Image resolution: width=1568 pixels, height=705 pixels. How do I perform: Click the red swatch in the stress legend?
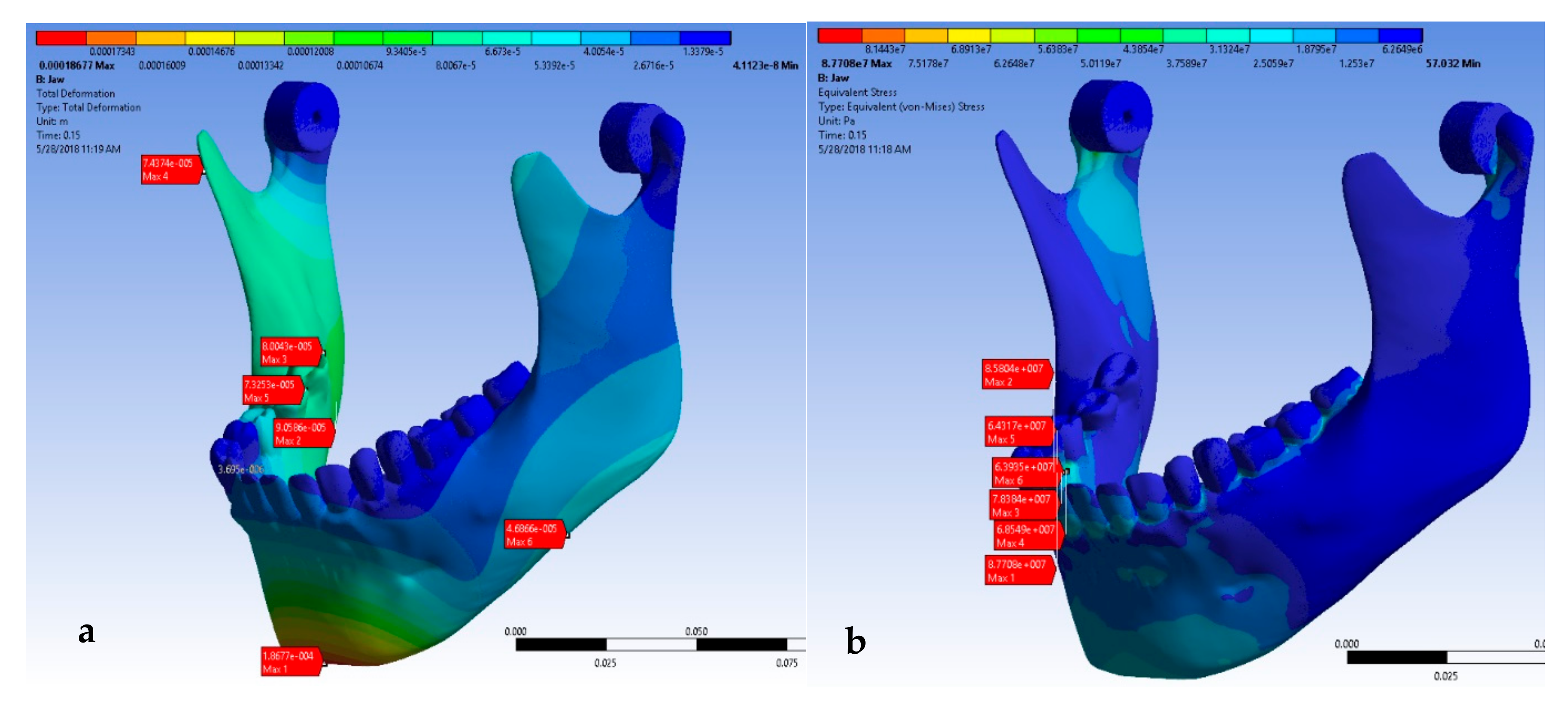tap(839, 36)
